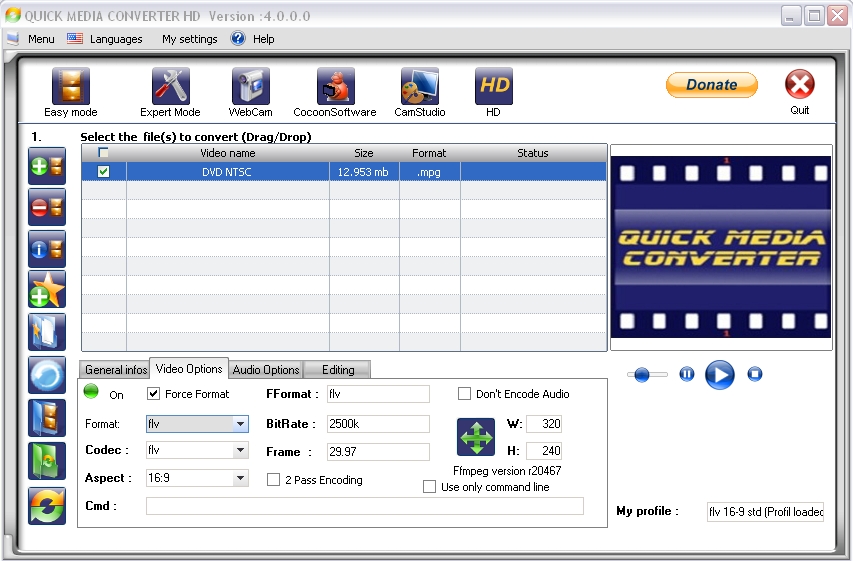This screenshot has width=853, height=561.
Task: Select the Video Options tab
Action: point(189,368)
